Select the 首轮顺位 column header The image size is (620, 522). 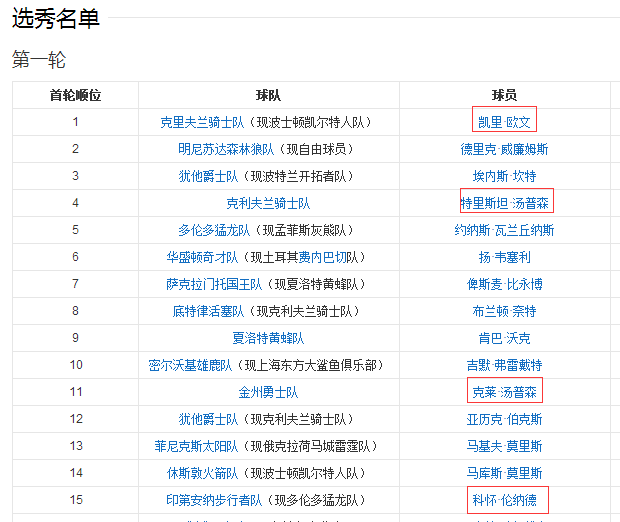pyautogui.click(x=75, y=95)
